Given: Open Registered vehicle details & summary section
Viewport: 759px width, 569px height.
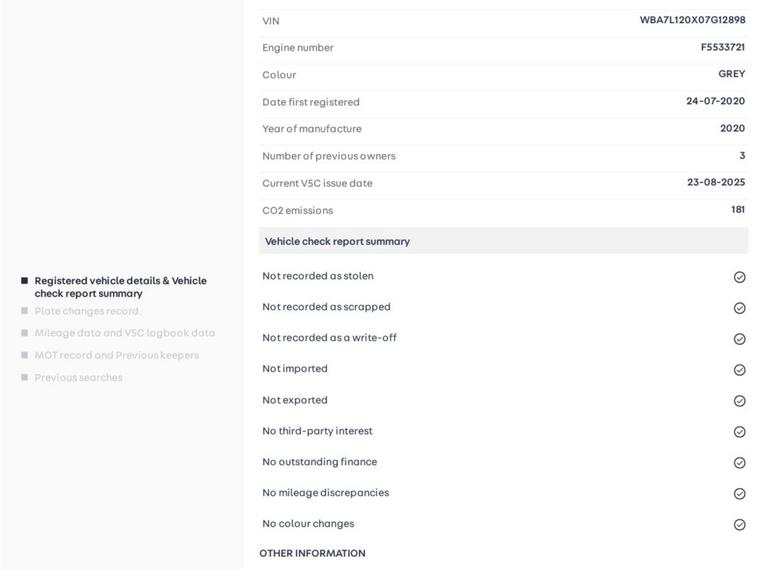Looking at the screenshot, I should pos(120,287).
